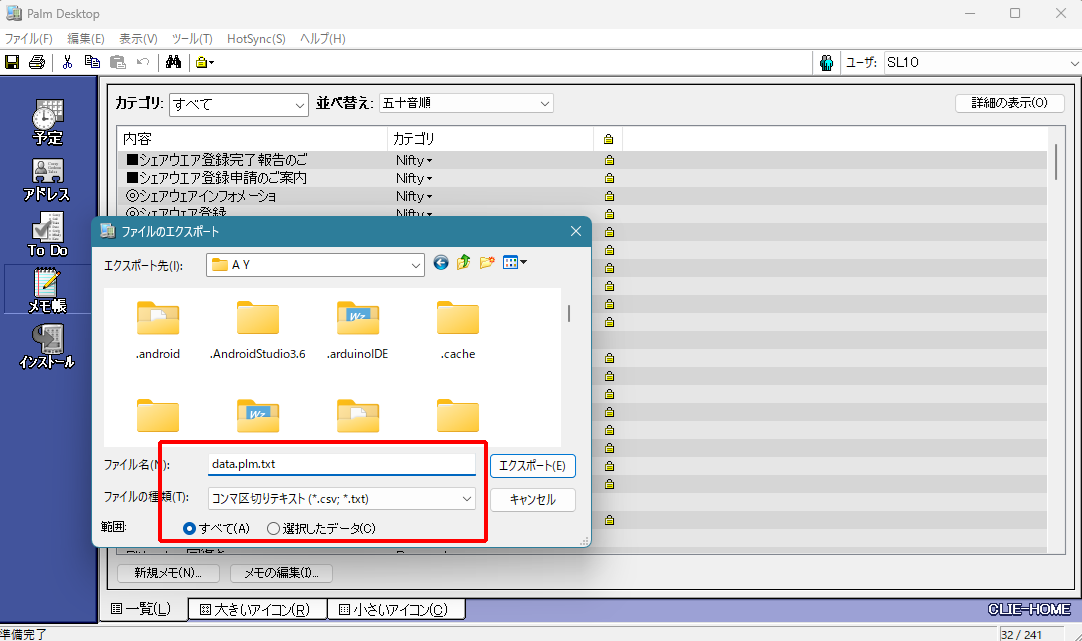Click lock column header icon
1082x641 pixels.
608,139
